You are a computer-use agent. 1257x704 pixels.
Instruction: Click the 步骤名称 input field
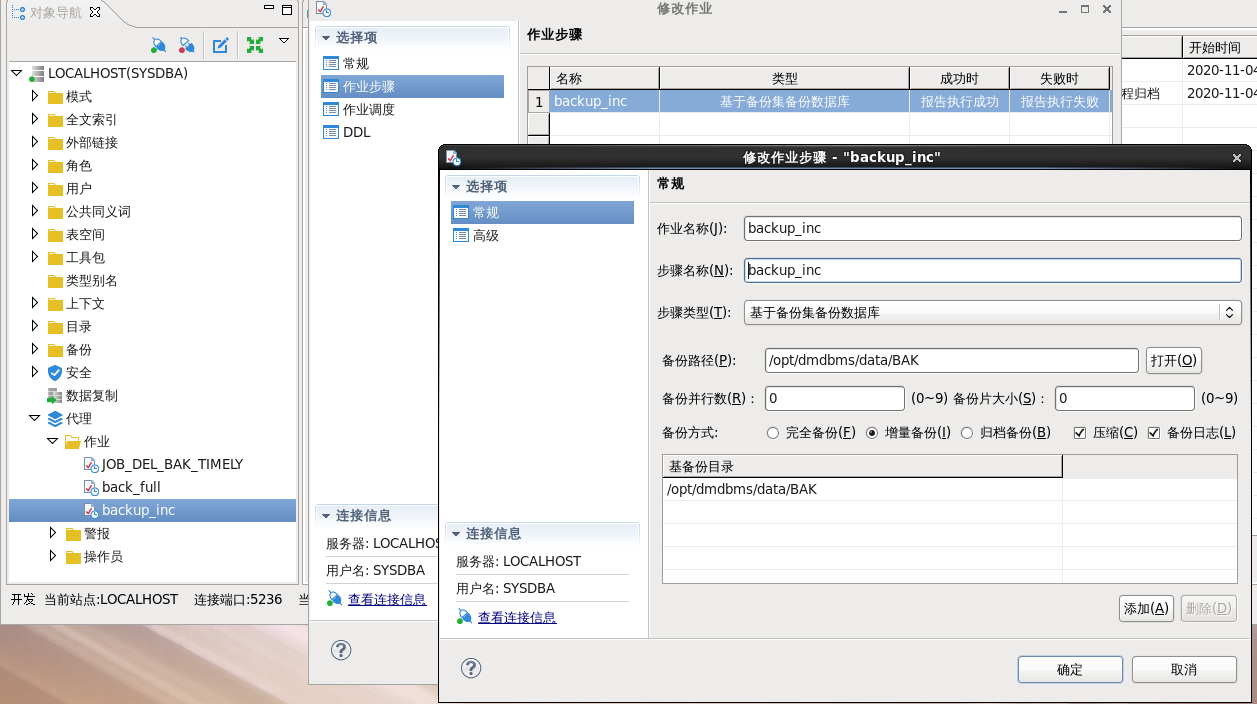(x=990, y=270)
